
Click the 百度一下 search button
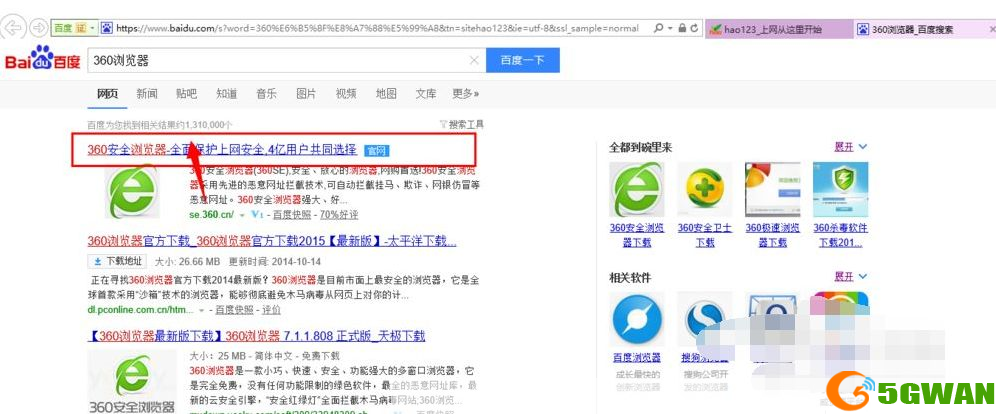pos(523,60)
